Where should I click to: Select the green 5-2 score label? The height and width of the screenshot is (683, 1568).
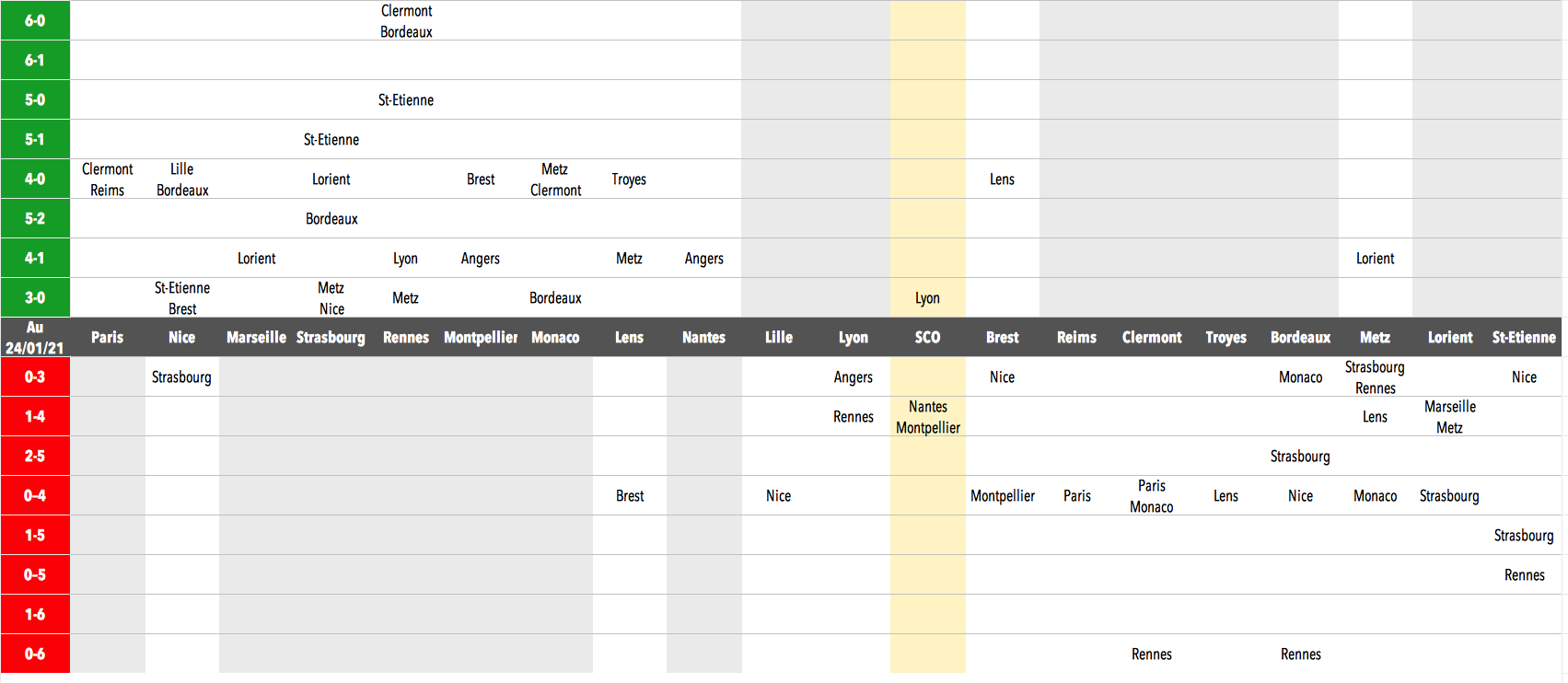point(35,218)
